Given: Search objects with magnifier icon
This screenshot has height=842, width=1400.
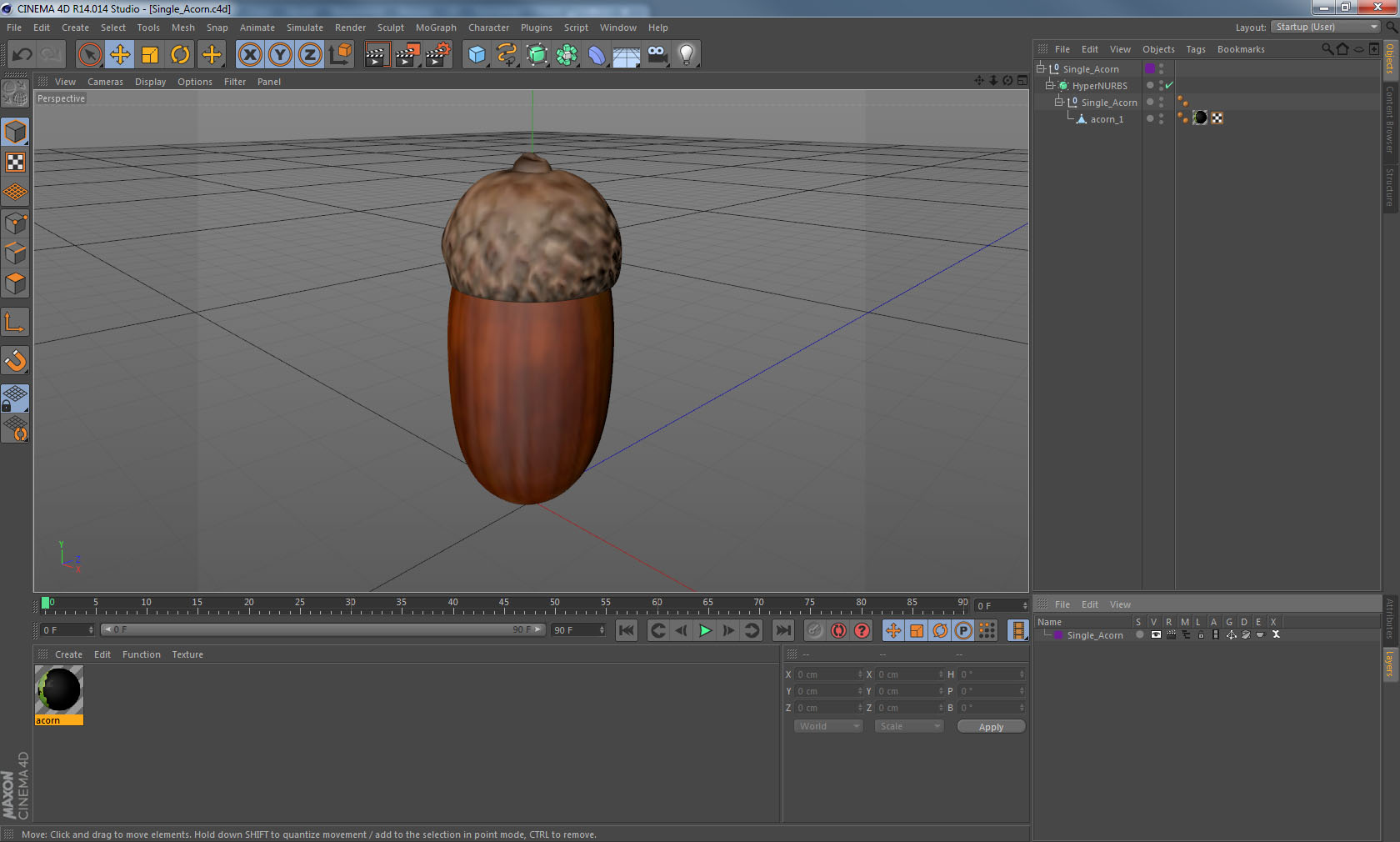Looking at the screenshot, I should coord(1327,49).
